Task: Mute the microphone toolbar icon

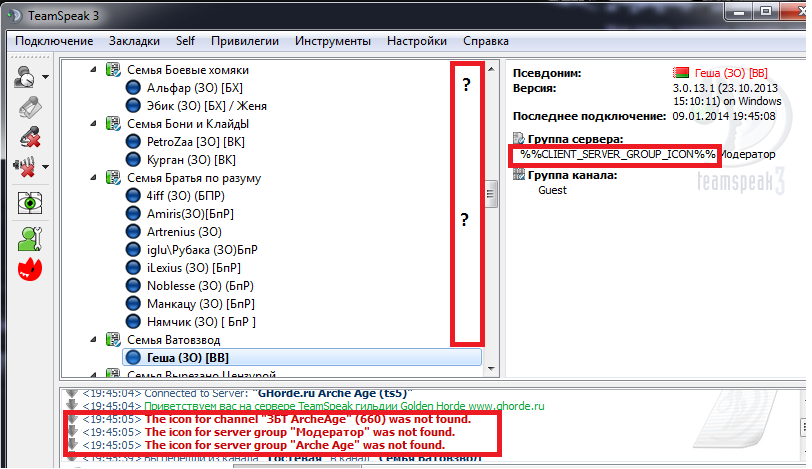Action: (30, 137)
